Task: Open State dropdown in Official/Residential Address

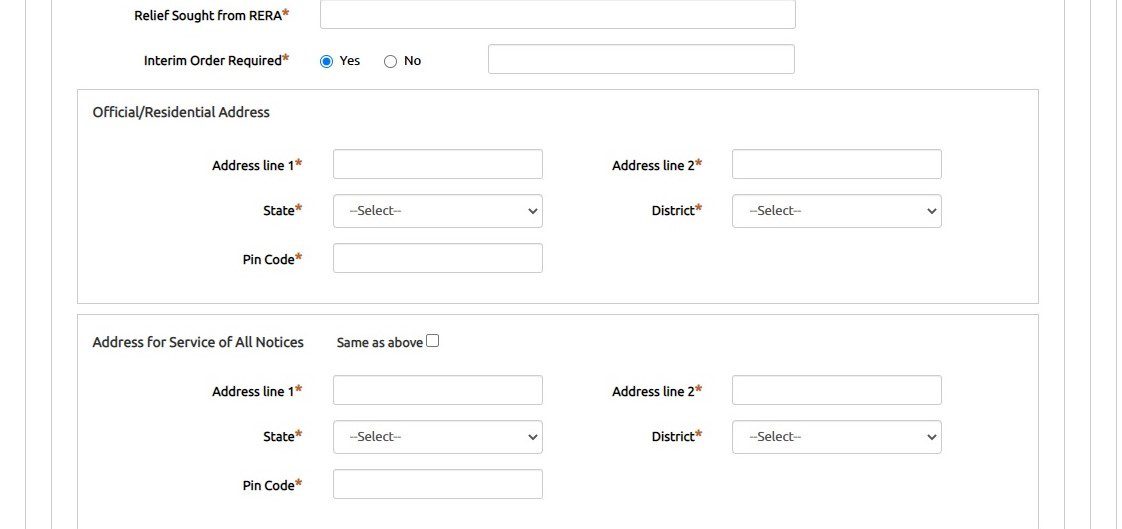Action: click(437, 211)
